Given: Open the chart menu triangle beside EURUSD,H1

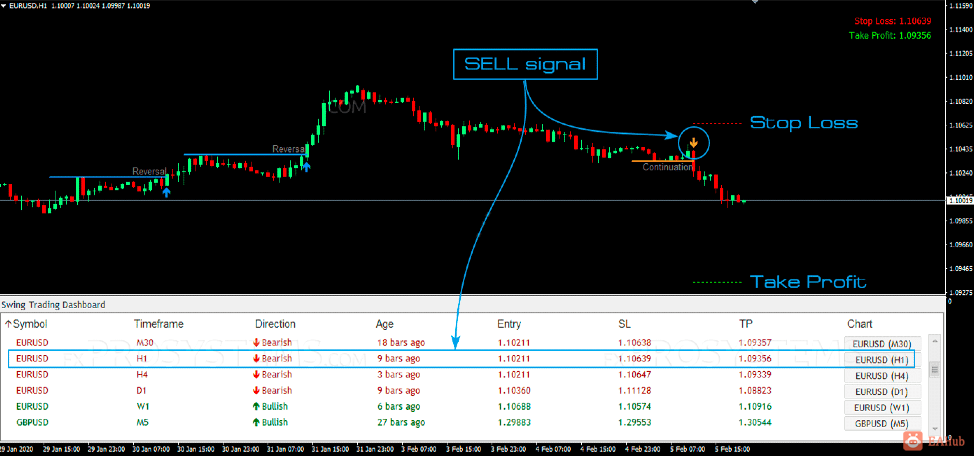Looking at the screenshot, I should point(4,4).
